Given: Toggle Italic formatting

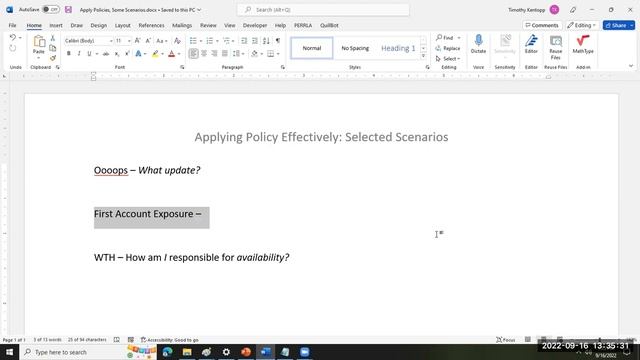Looking at the screenshot, I should (79, 54).
